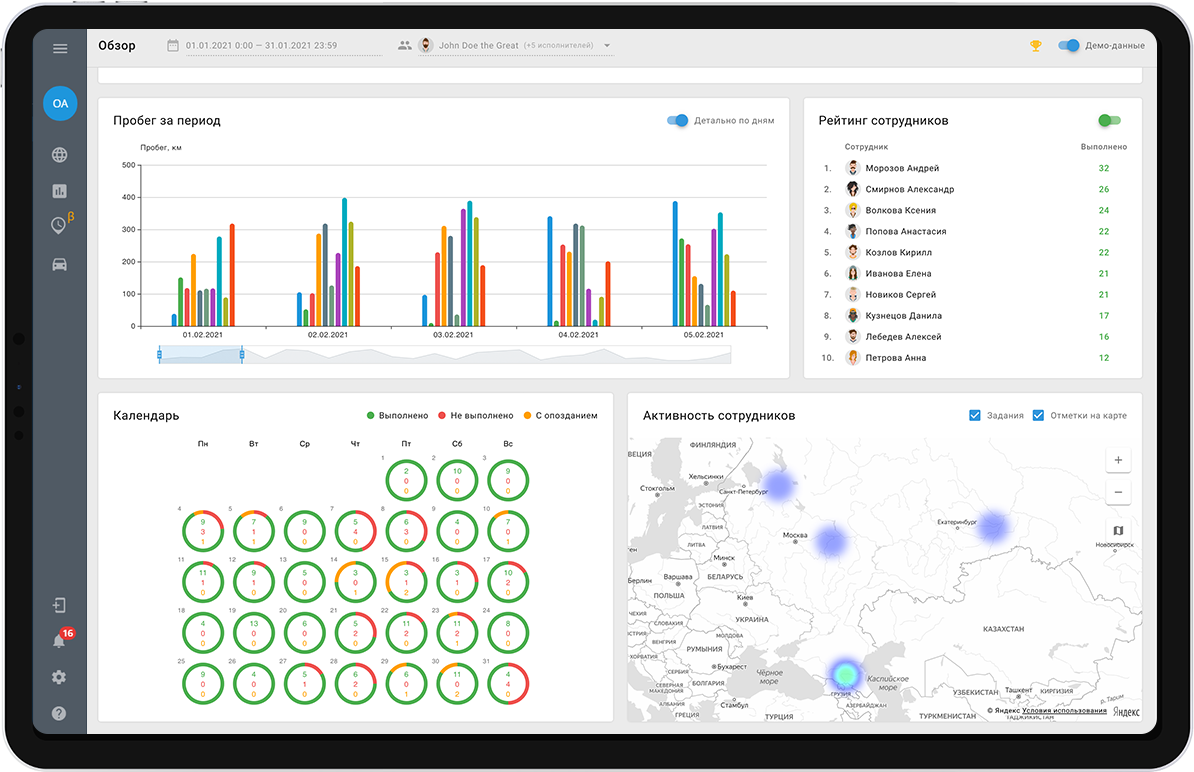Uncheck Отметки на карте checkbox
This screenshot has height=772, width=1194.
pos(1038,415)
